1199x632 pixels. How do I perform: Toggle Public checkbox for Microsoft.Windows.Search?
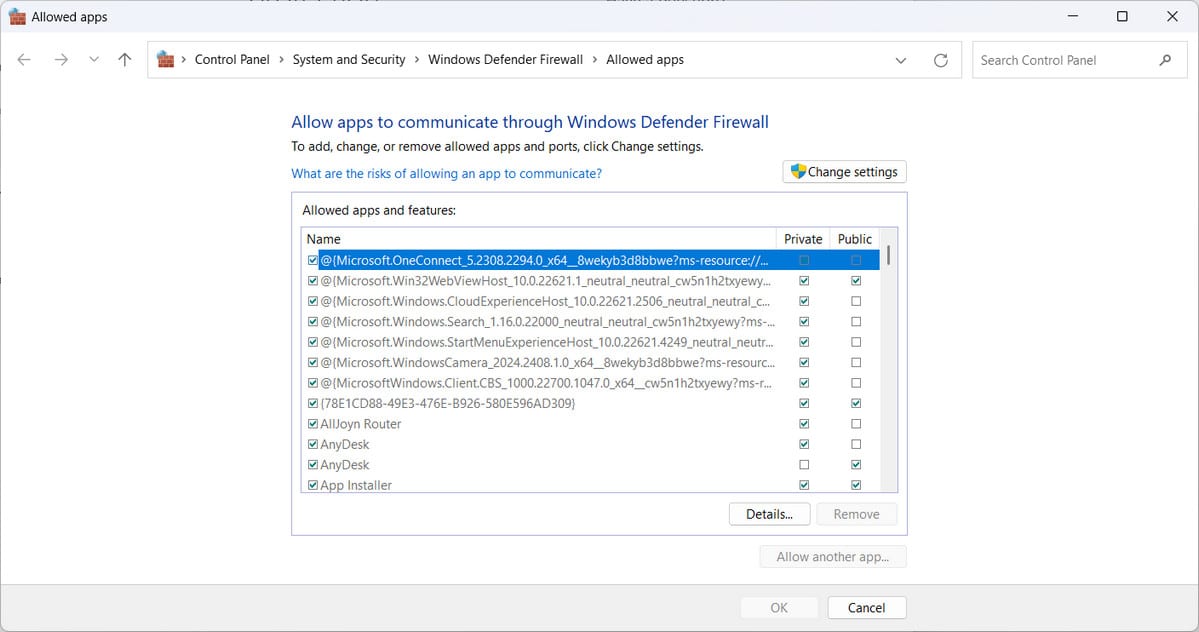tap(856, 322)
